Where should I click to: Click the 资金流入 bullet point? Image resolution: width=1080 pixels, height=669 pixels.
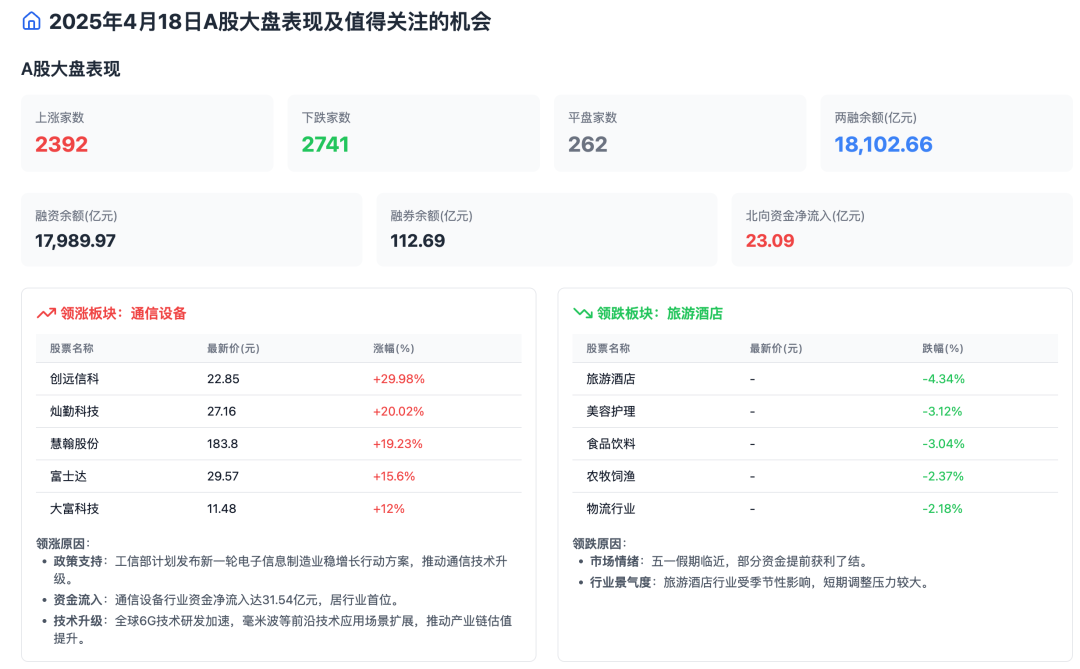tap(227, 600)
